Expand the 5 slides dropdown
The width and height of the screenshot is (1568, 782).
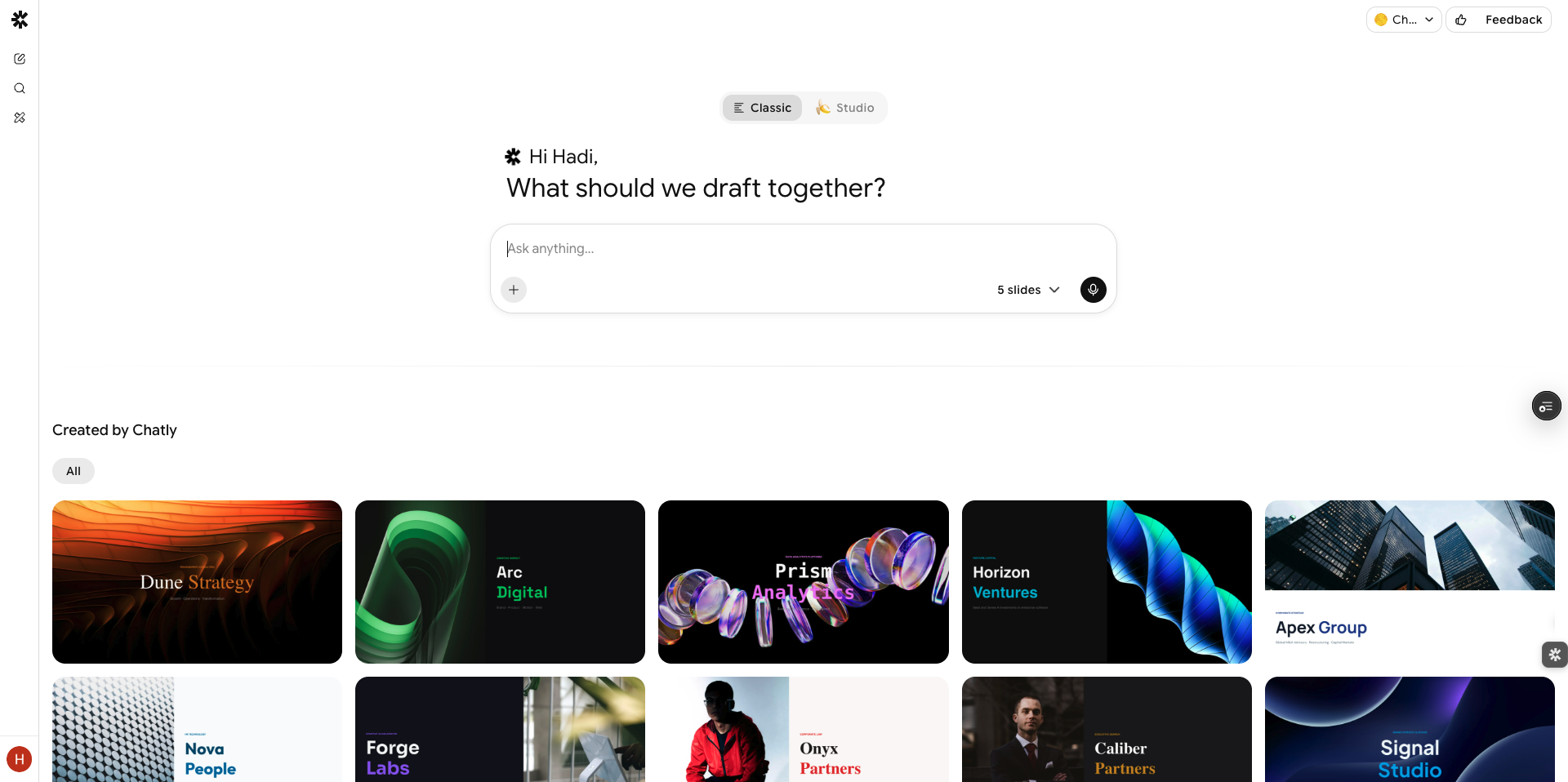[x=1028, y=290]
